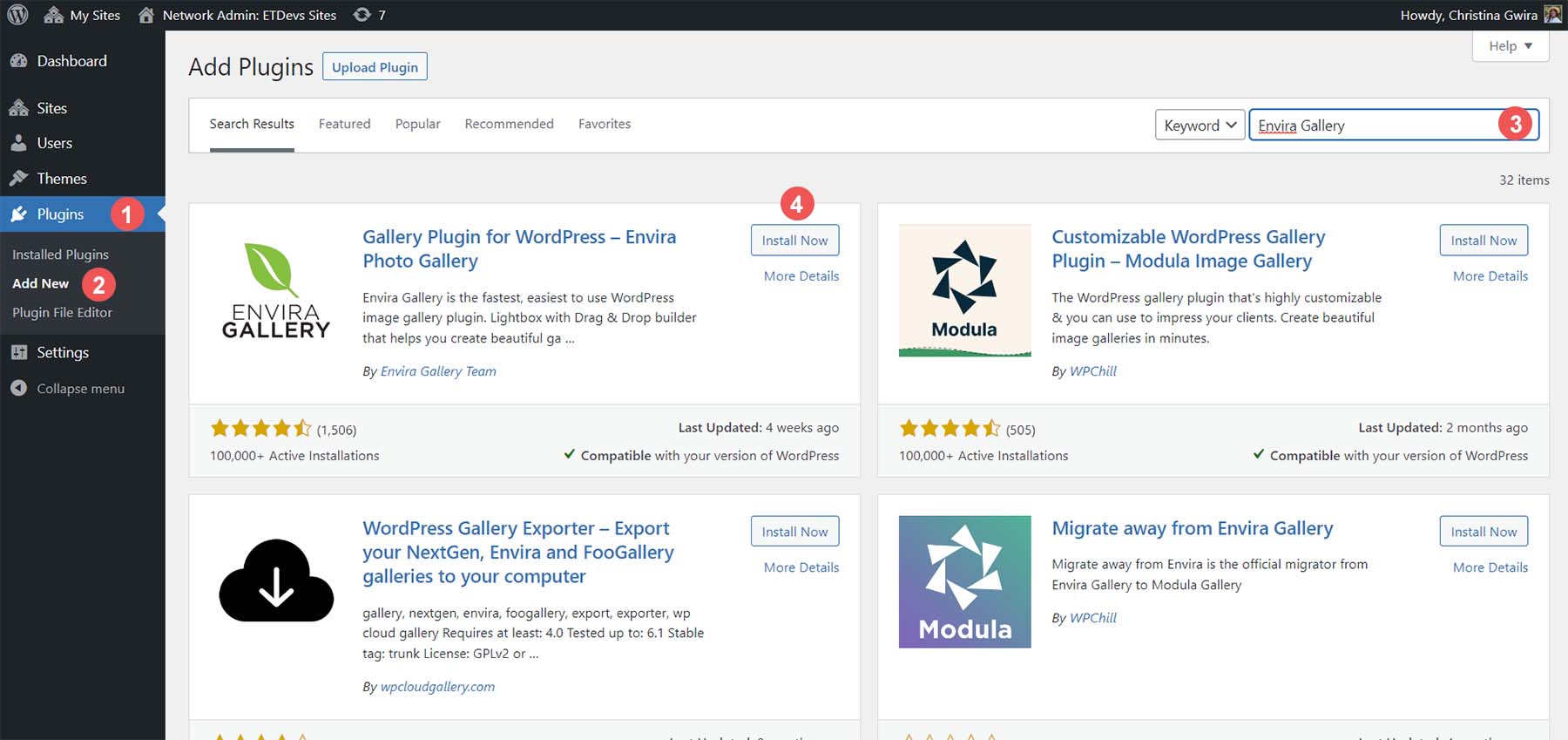This screenshot has width=1568, height=740.
Task: Click the Settings icon in sidebar
Action: 18,352
